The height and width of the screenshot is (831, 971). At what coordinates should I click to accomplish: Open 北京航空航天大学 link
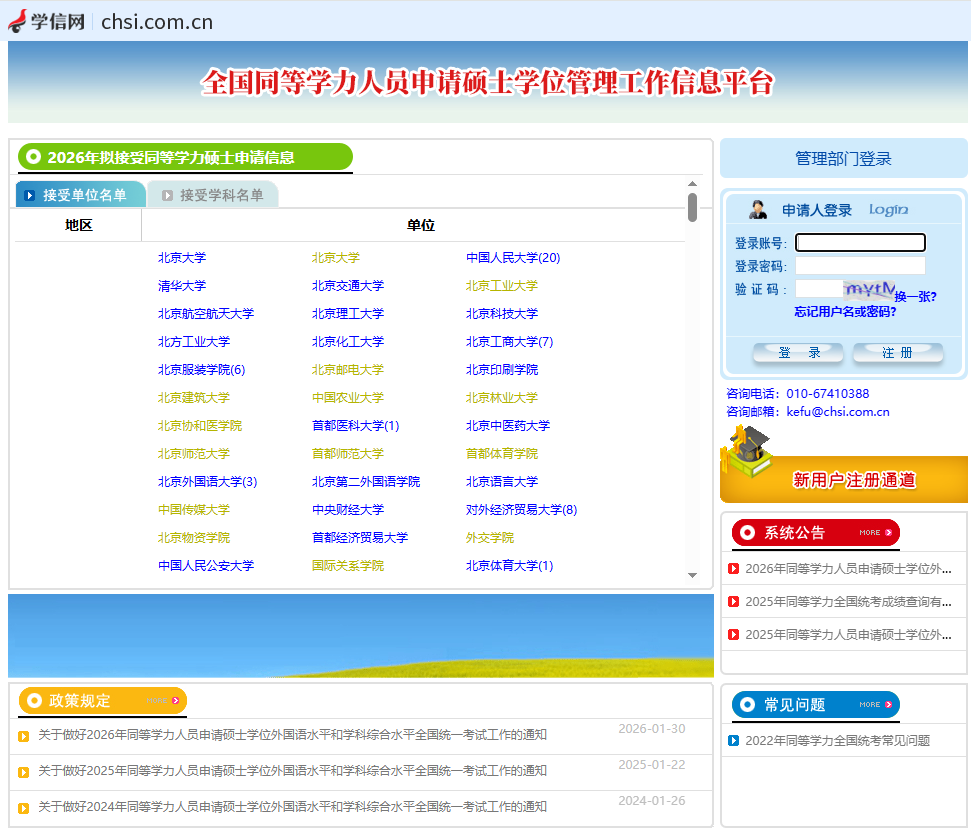206,313
